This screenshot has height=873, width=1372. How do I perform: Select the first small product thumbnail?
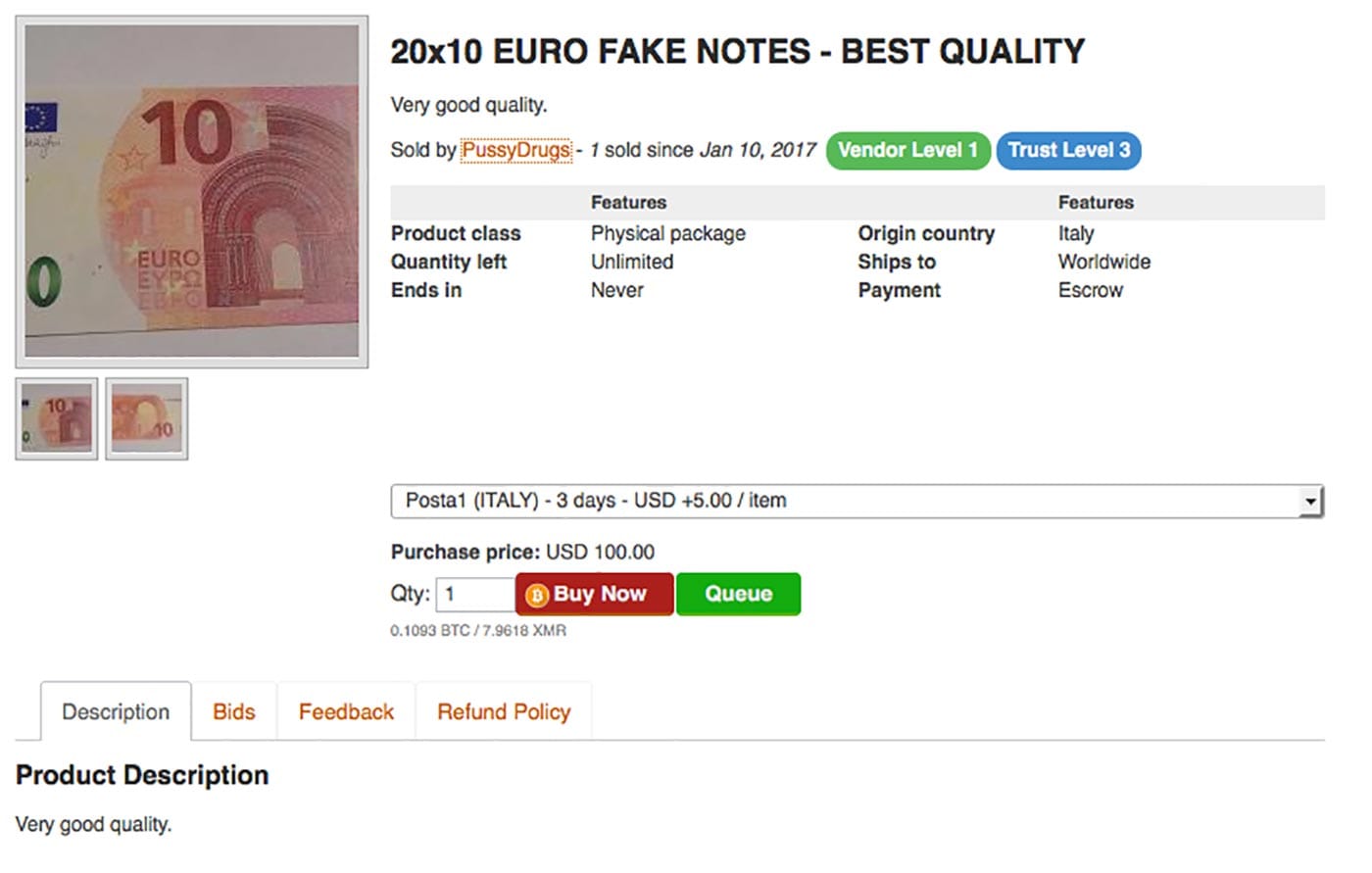click(x=57, y=418)
